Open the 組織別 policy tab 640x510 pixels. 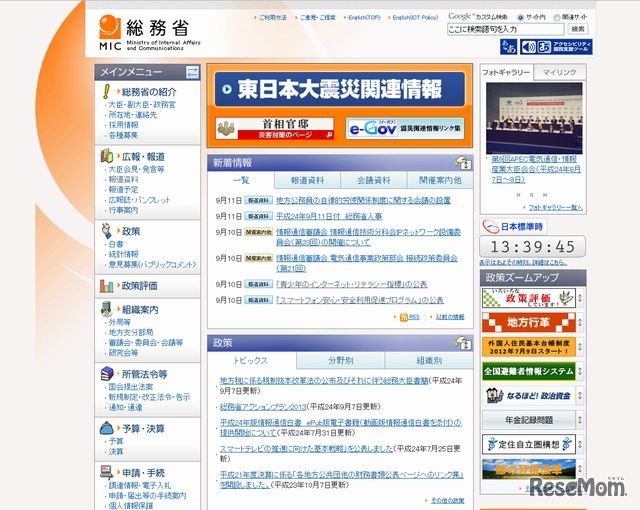pyautogui.click(x=429, y=361)
